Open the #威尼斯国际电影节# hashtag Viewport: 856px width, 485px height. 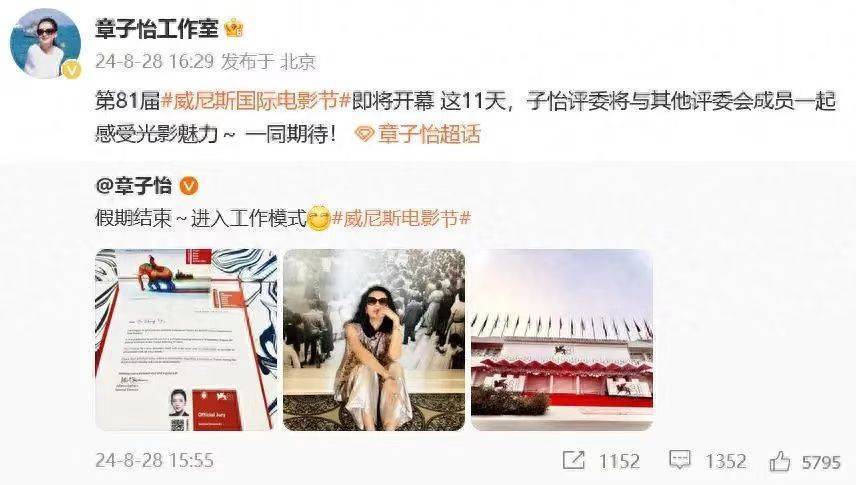(x=255, y=102)
